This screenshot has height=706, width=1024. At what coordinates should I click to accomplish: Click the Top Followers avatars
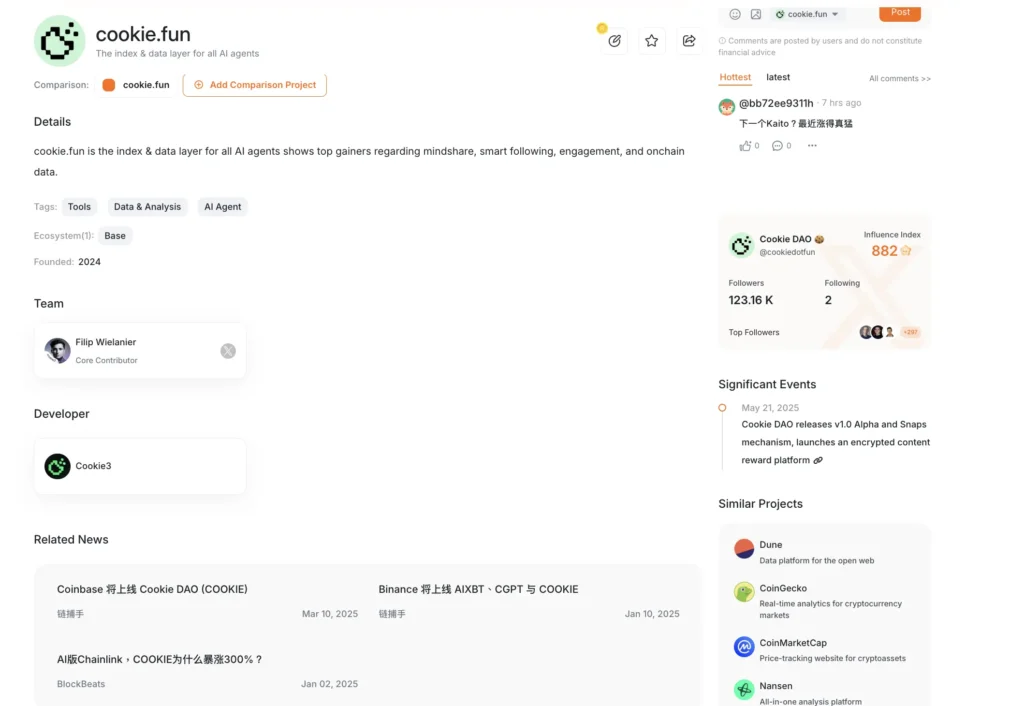(x=877, y=332)
